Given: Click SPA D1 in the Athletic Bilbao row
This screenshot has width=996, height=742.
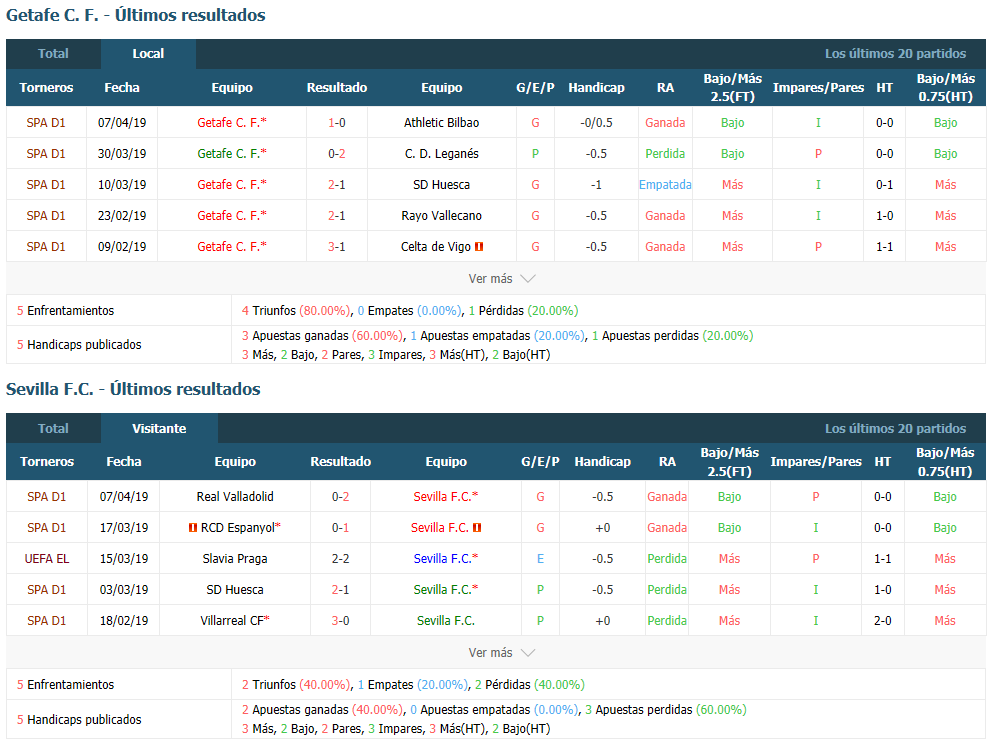Looking at the screenshot, I should 46,123.
